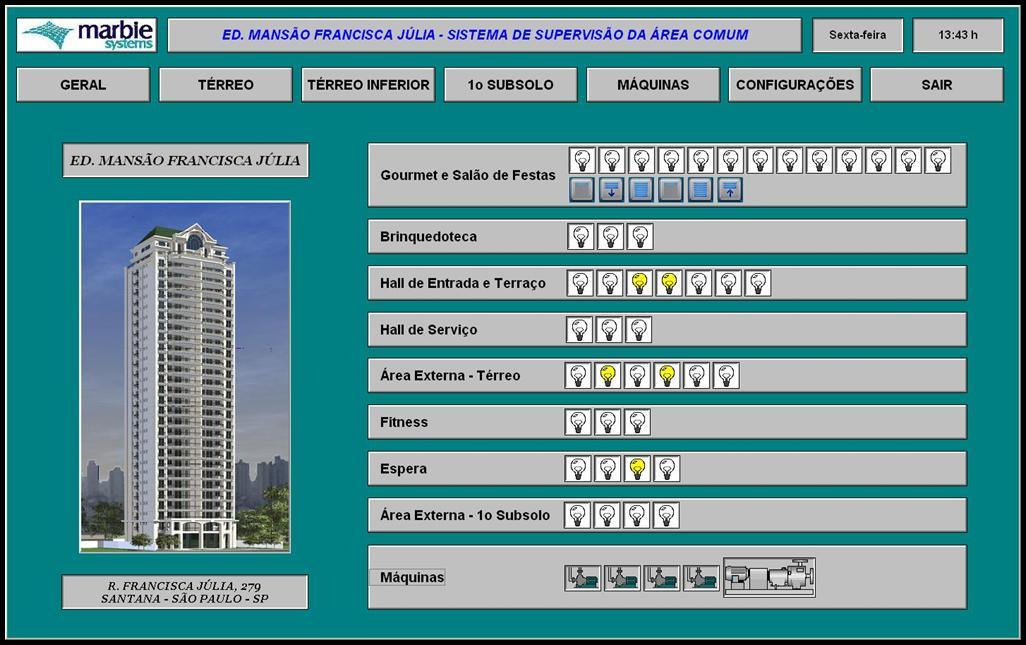Switch on first Fitness lamp
This screenshot has width=1026, height=645.
pyautogui.click(x=578, y=423)
